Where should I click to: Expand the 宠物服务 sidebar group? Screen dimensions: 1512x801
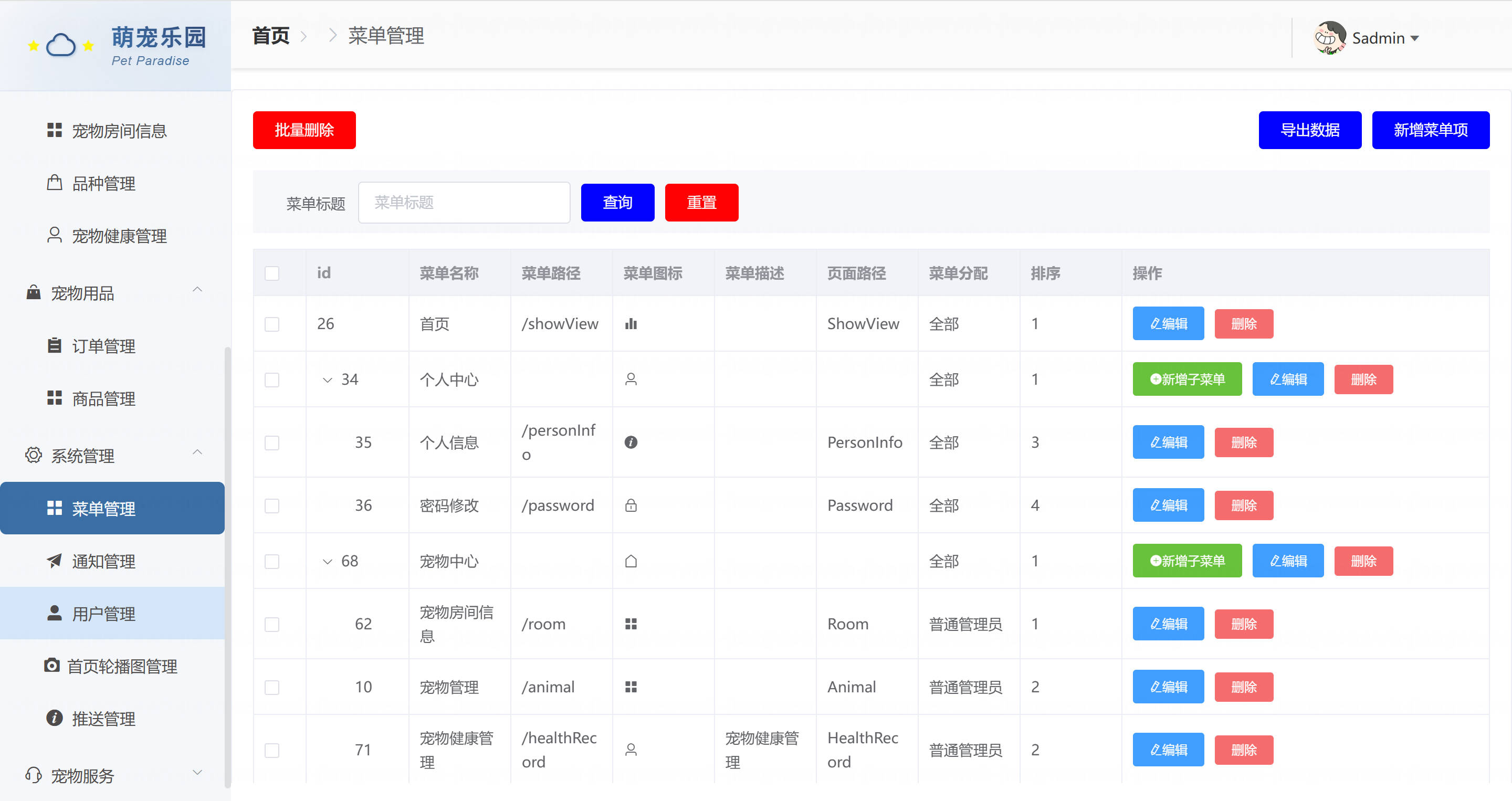tap(198, 772)
